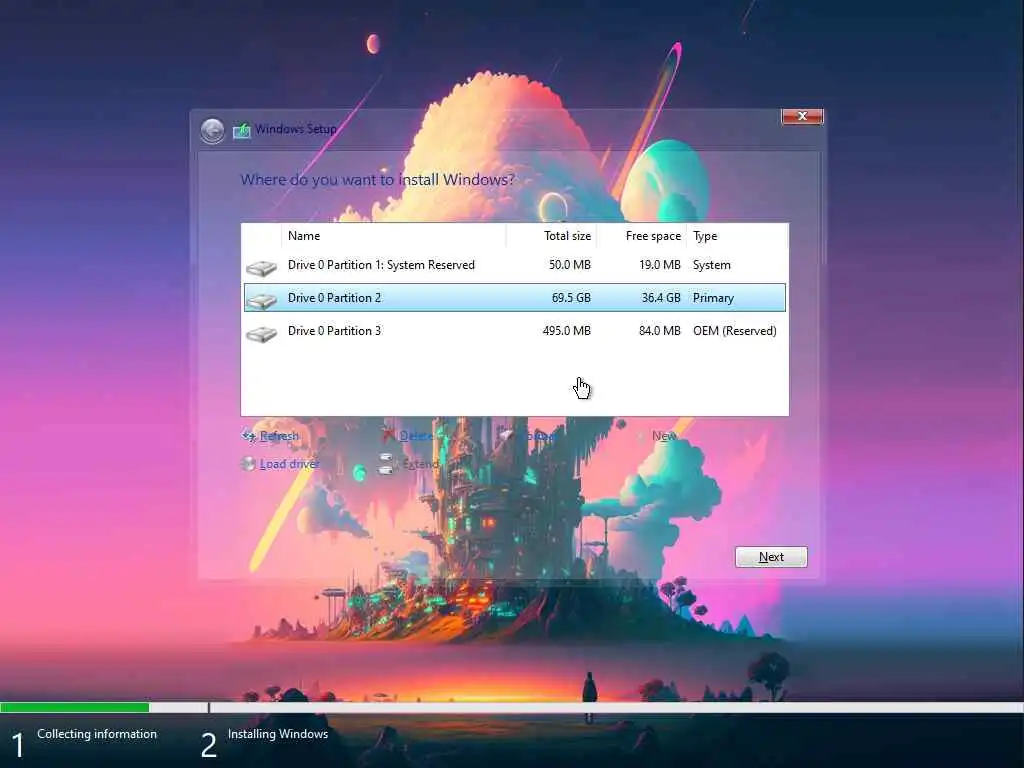Click the Refresh link
Screen dimensions: 1024x768
279,436
